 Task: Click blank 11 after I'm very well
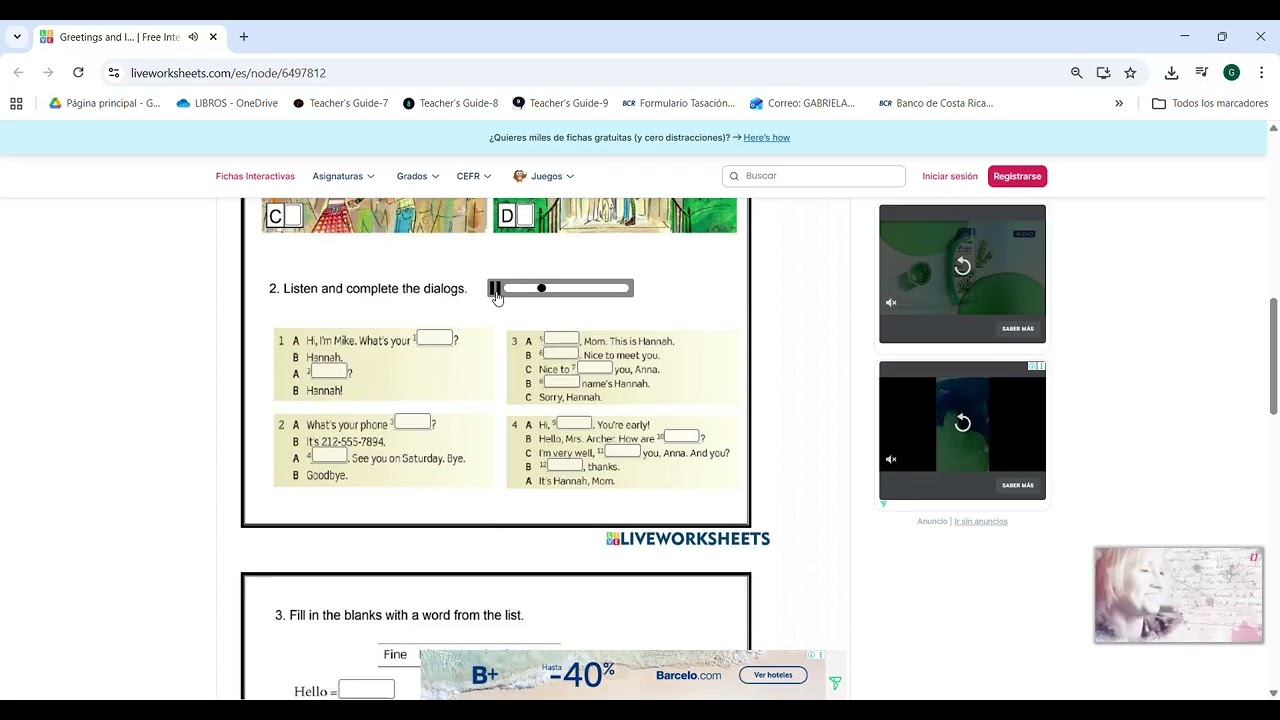622,451
